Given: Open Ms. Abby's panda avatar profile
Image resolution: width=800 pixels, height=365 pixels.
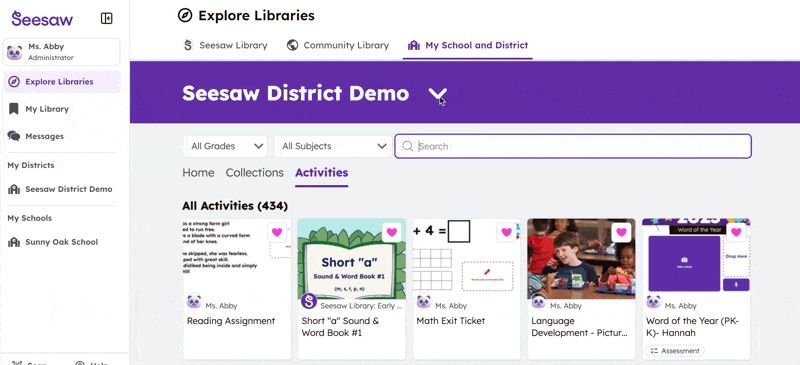Looking at the screenshot, I should (x=14, y=52).
